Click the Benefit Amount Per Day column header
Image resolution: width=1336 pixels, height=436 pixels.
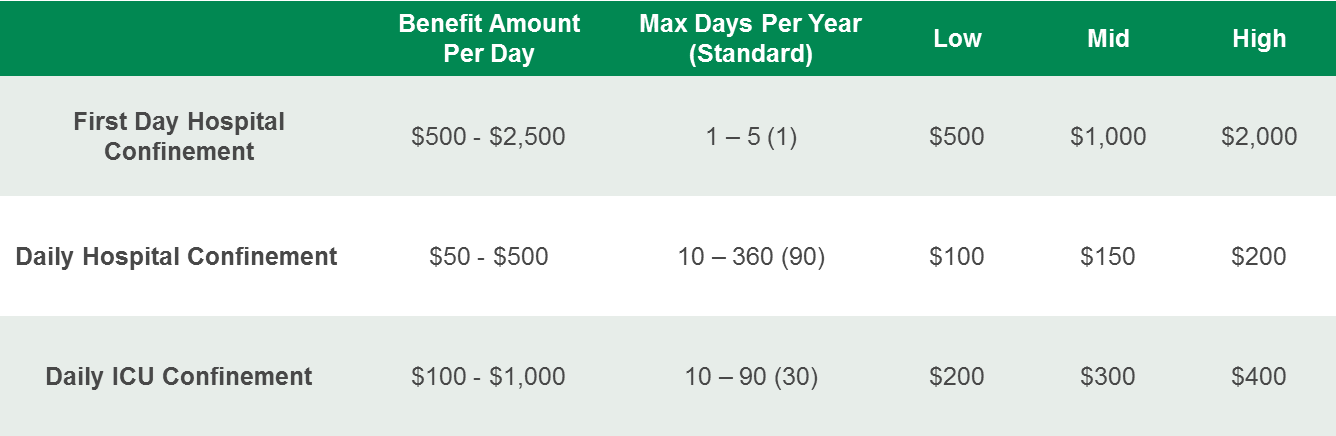(488, 38)
